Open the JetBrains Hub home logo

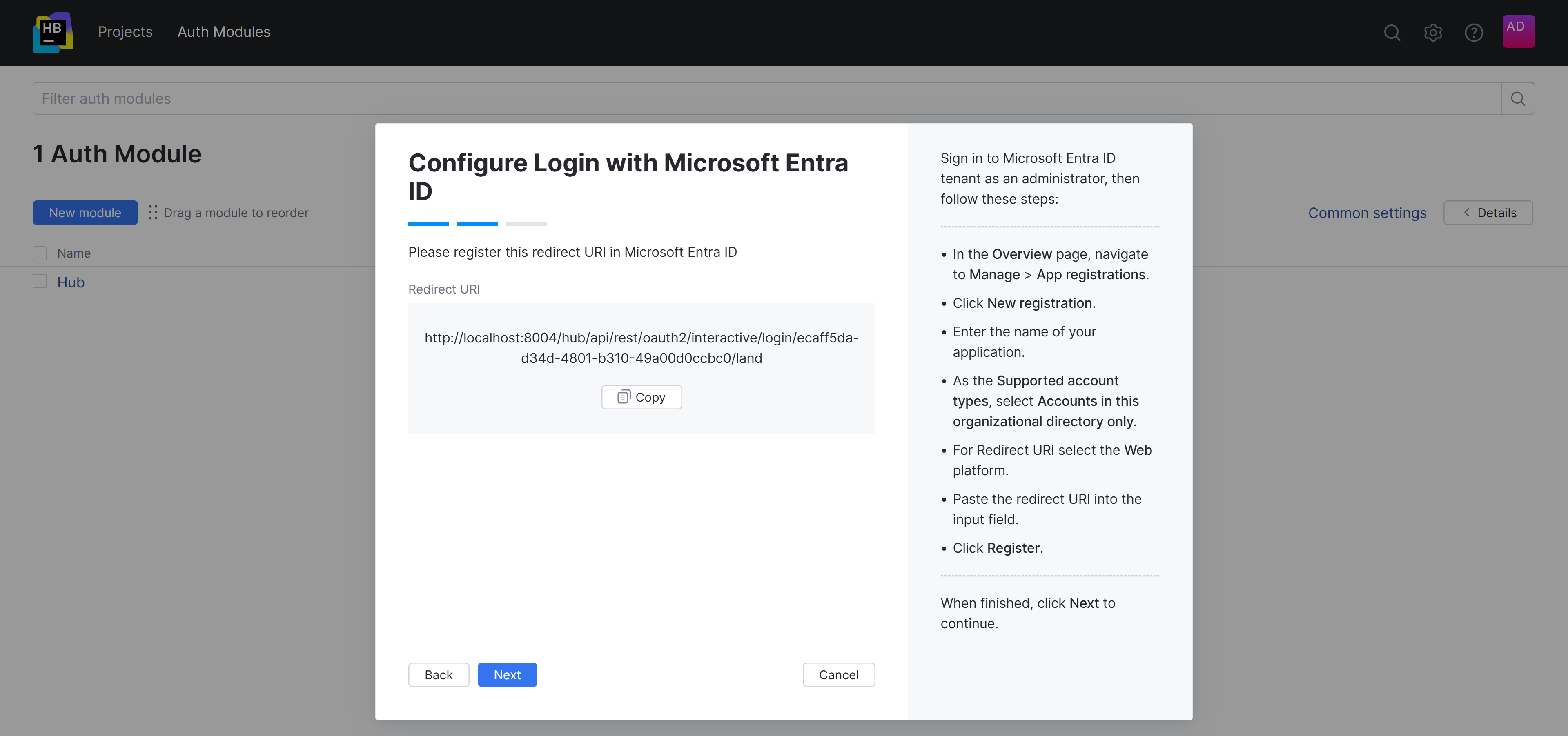(53, 32)
